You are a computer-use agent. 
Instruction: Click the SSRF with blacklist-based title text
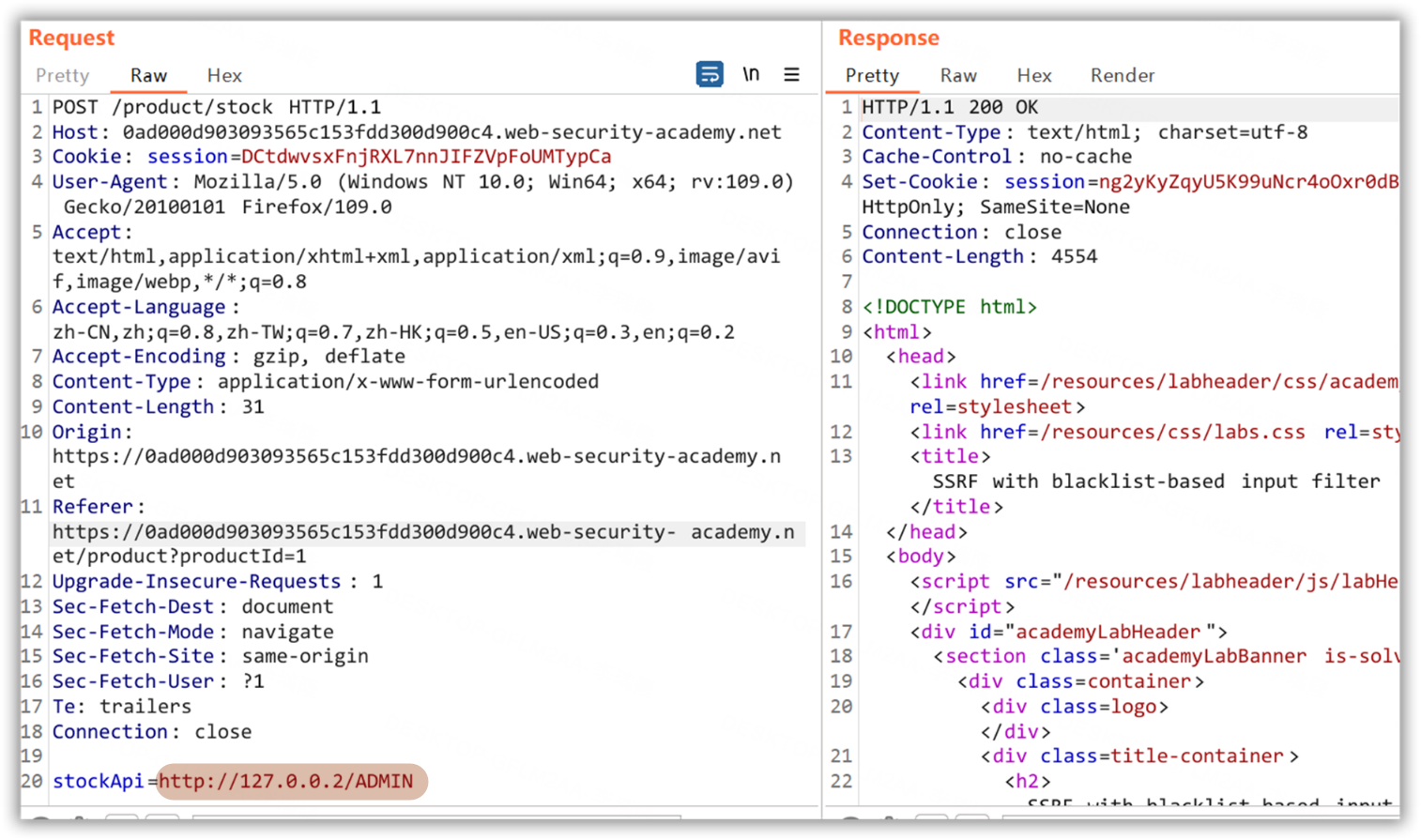tap(1155, 481)
